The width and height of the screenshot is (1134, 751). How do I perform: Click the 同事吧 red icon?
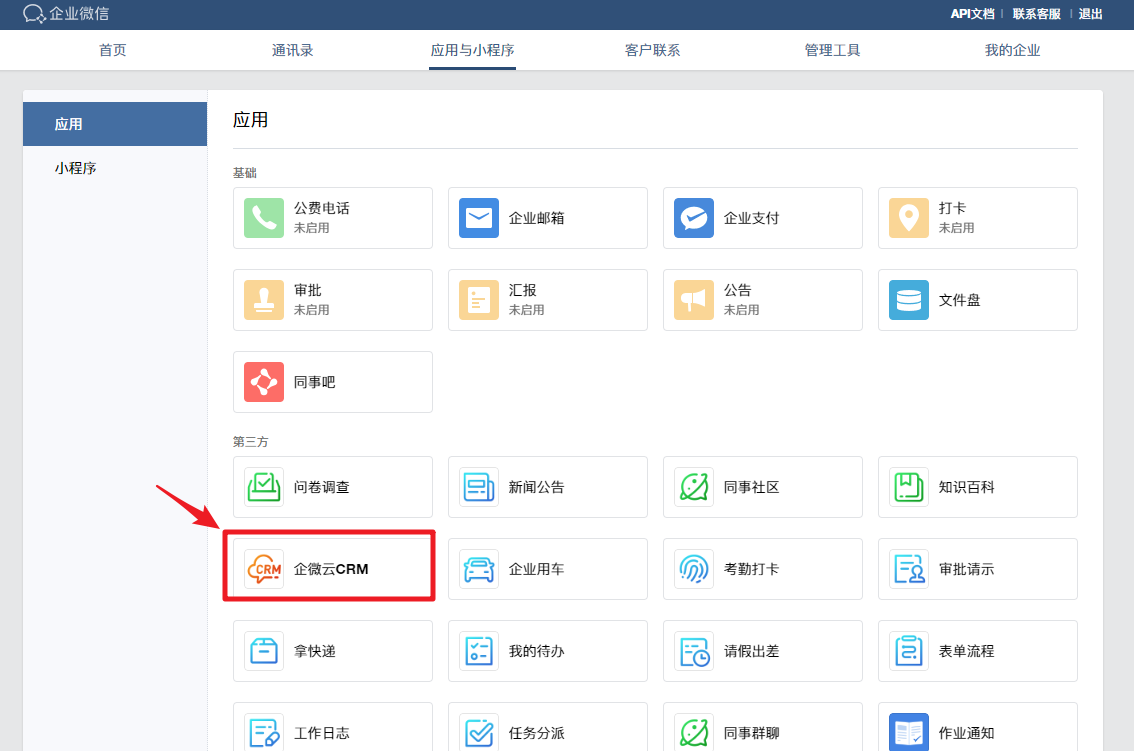[x=264, y=382]
